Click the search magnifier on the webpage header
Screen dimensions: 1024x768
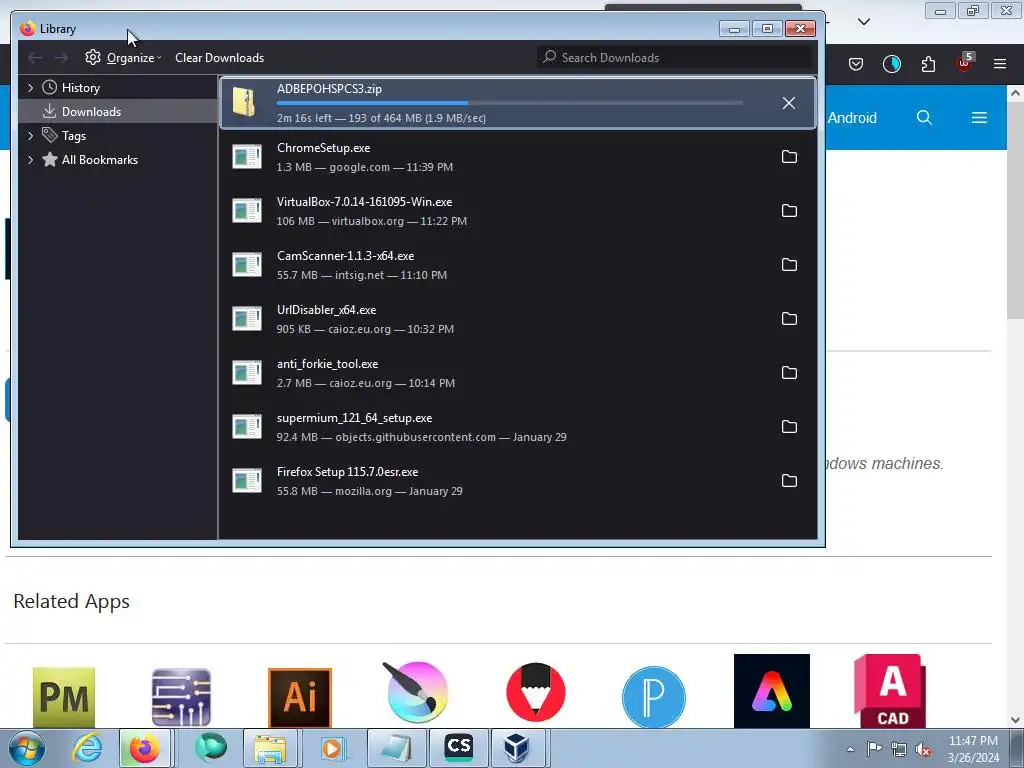[924, 118]
